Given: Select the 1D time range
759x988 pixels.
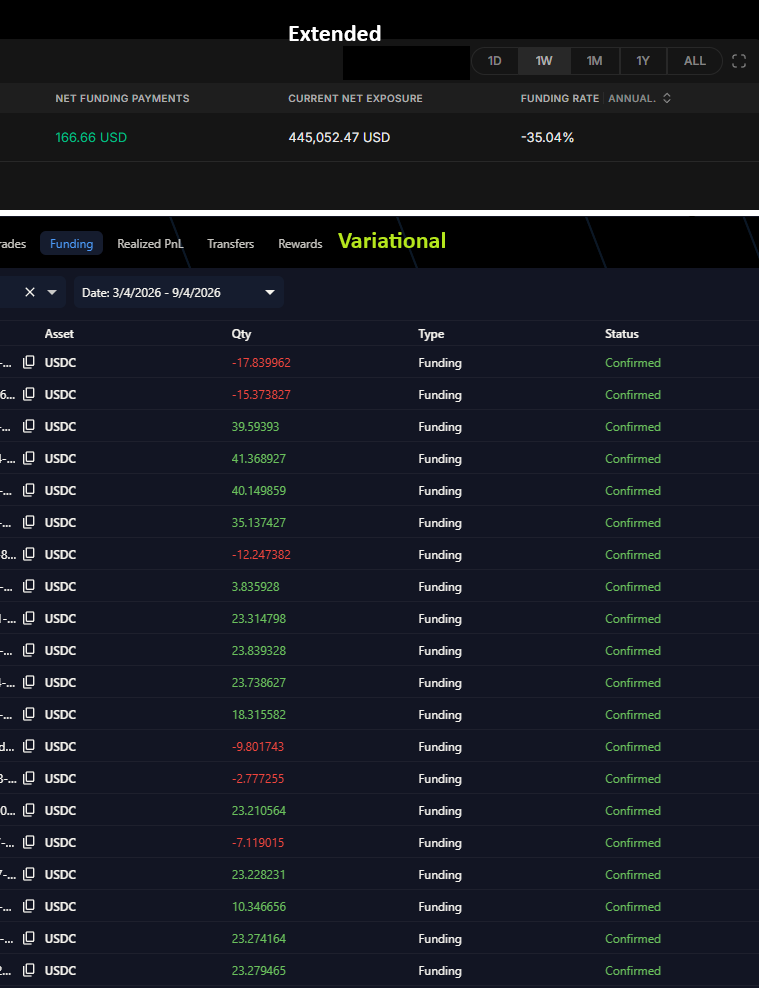Looking at the screenshot, I should coord(494,61).
